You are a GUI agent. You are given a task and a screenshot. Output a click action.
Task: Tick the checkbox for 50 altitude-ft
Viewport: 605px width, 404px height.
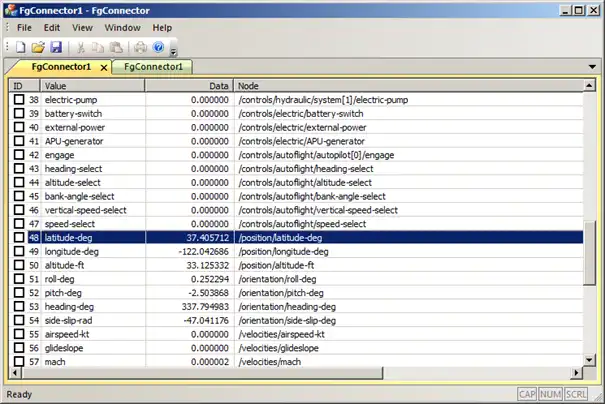tap(19, 265)
